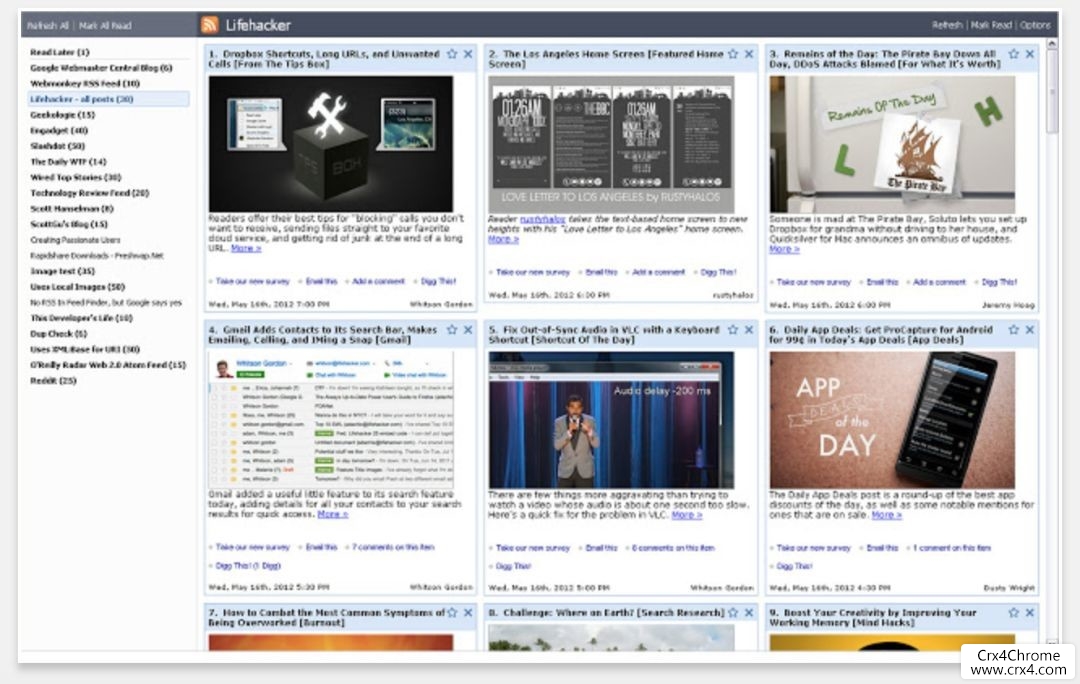The height and width of the screenshot is (684, 1080).
Task: Open the Geekologie feed
Action: [x=62, y=115]
